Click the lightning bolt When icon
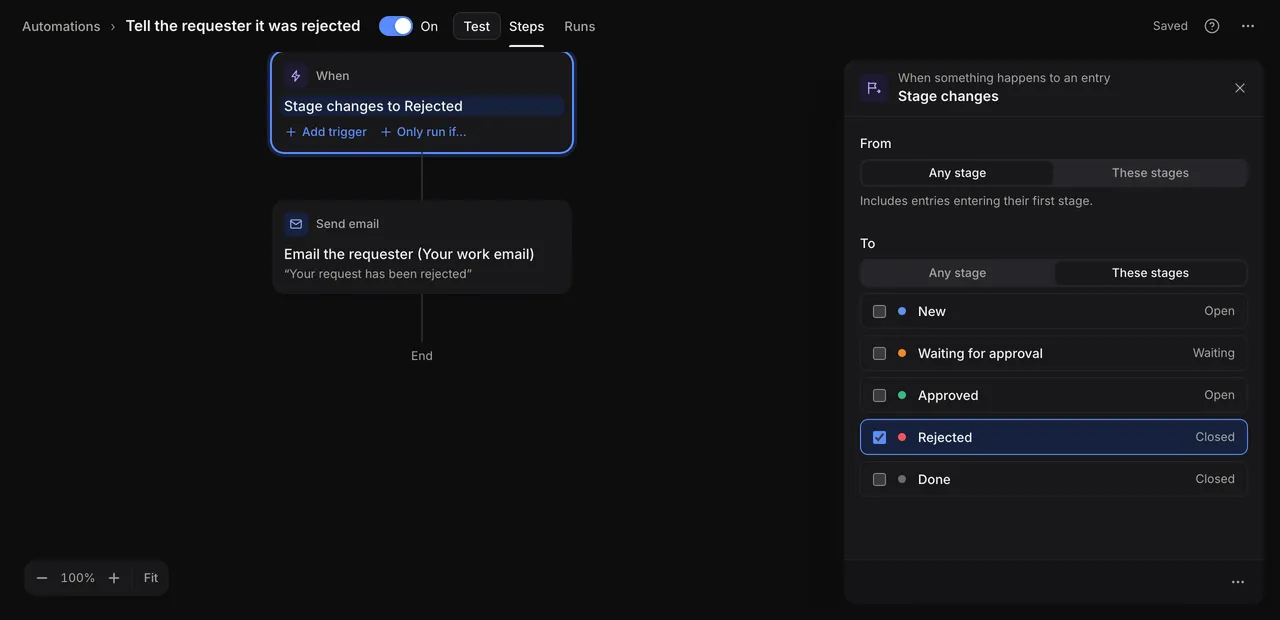1280x620 pixels. (295, 76)
